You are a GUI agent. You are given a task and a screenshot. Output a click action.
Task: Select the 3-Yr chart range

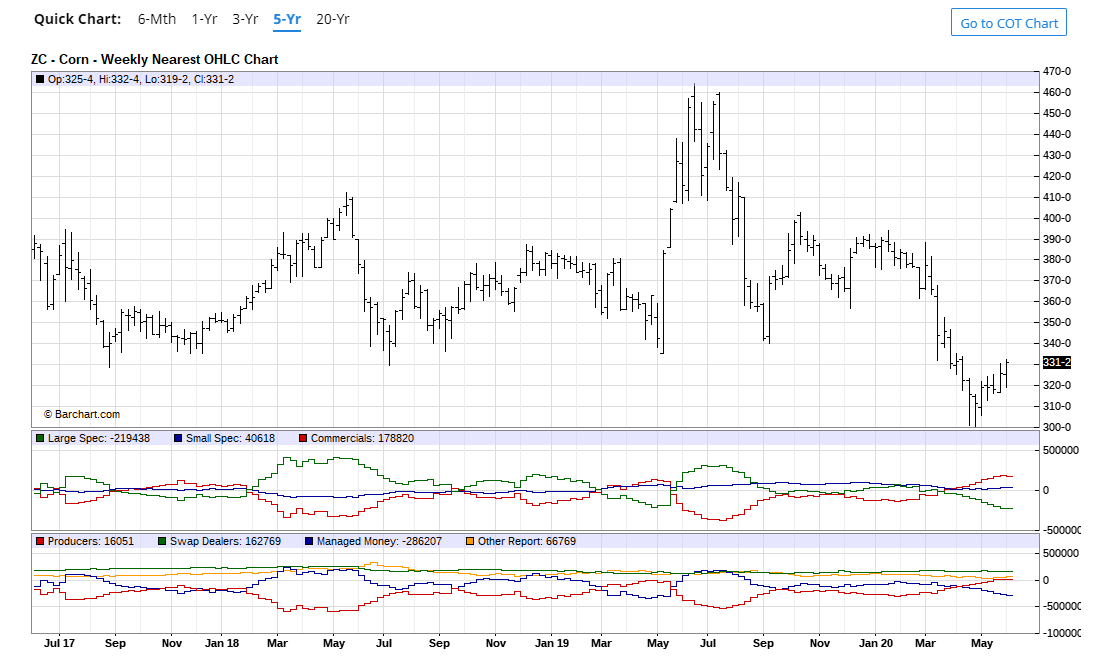pyautogui.click(x=245, y=19)
